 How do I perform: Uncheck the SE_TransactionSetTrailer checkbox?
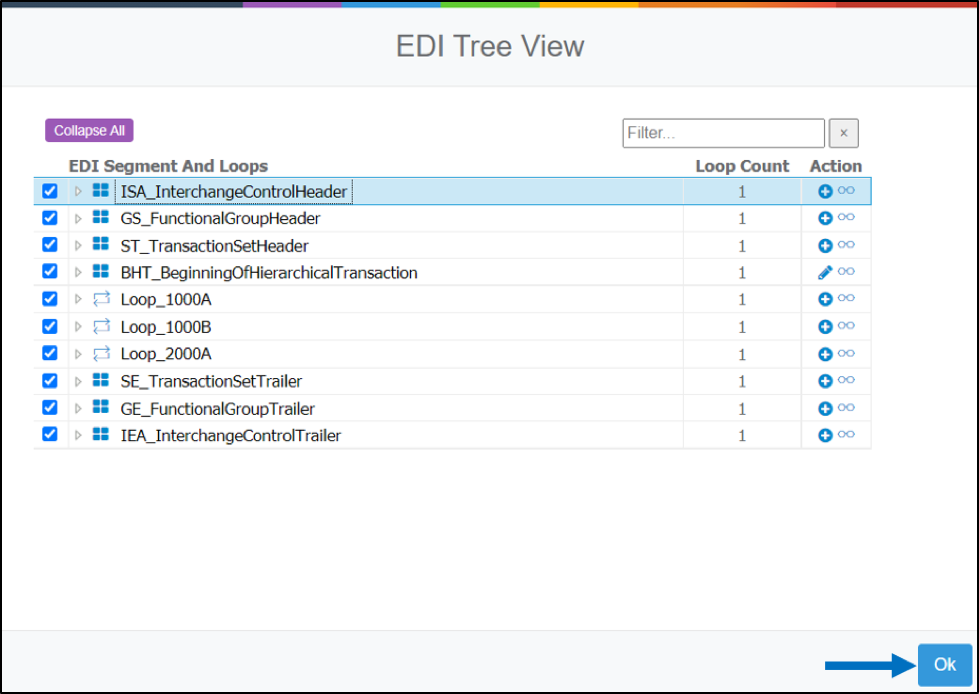pyautogui.click(x=50, y=381)
